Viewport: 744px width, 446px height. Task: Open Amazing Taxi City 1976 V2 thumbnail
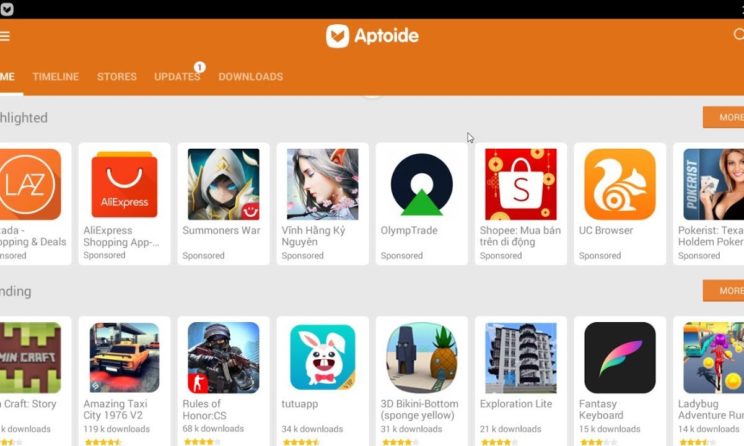(x=124, y=357)
